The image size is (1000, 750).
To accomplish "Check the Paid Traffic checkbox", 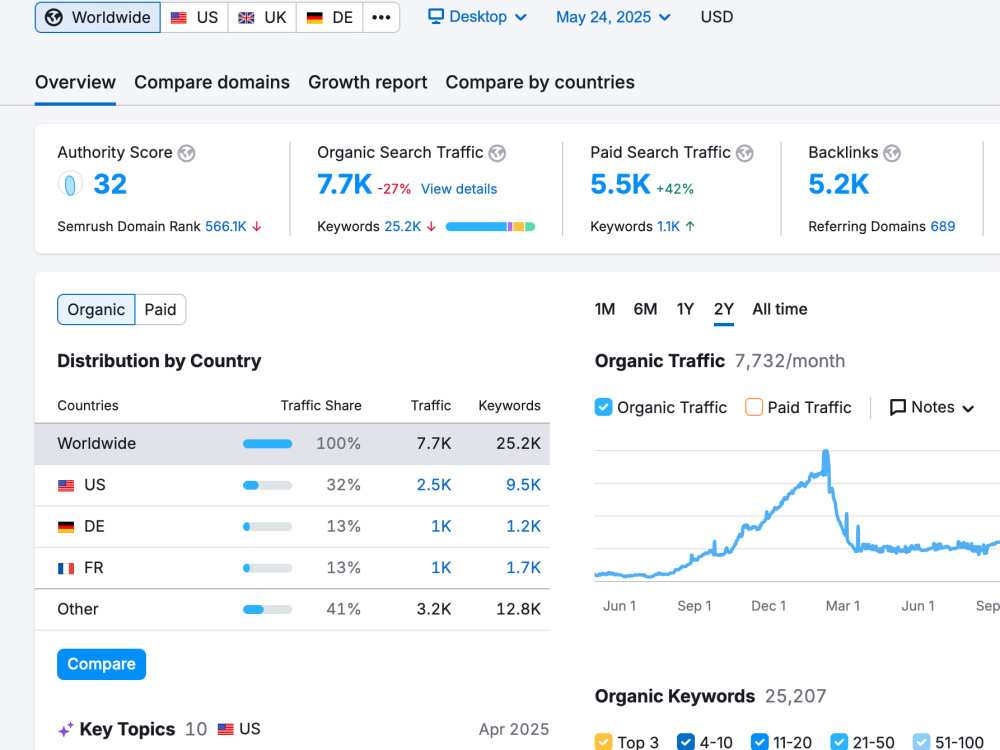I will (754, 407).
